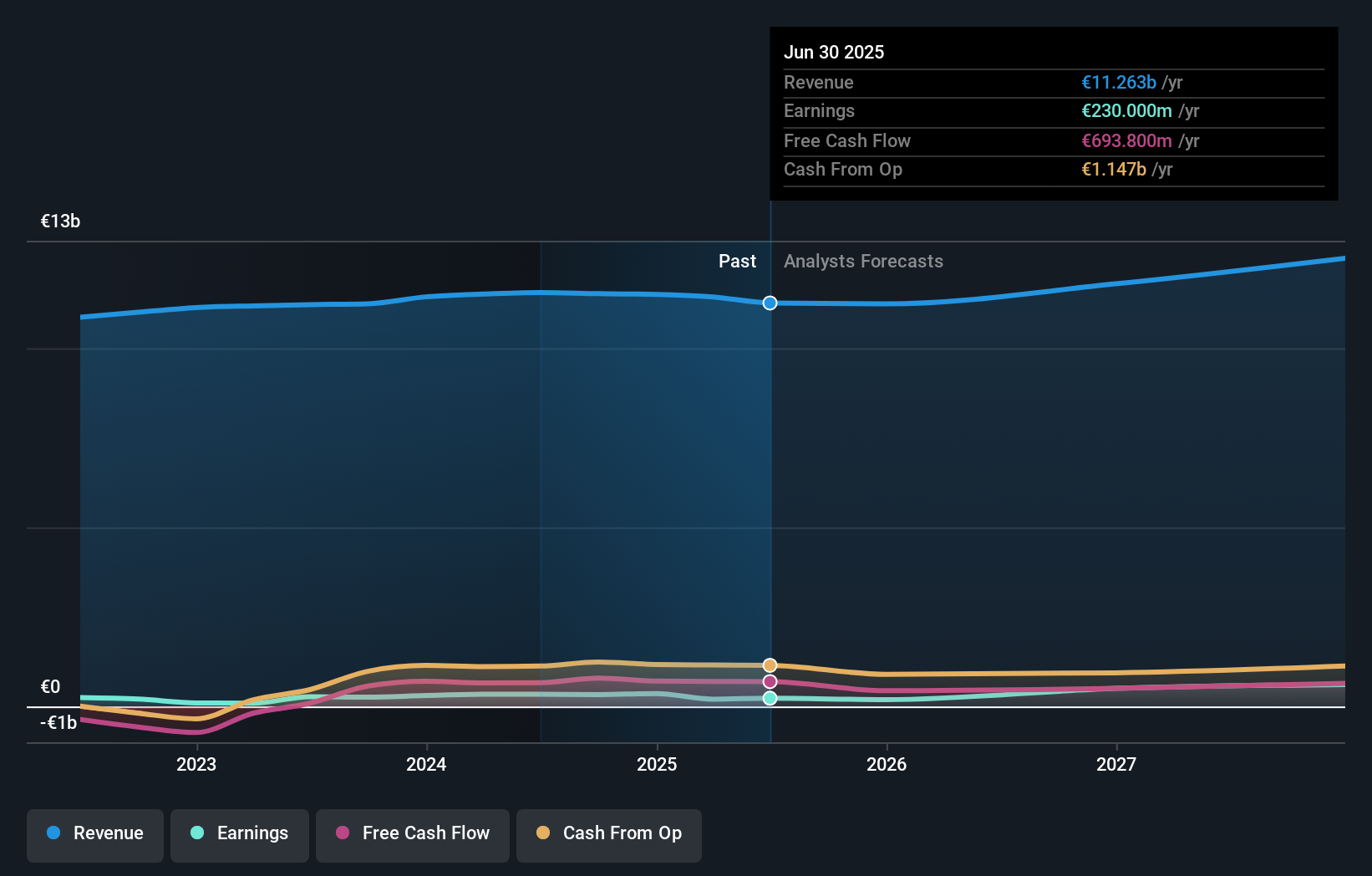Image resolution: width=1372 pixels, height=876 pixels.
Task: Toggle the Cash From Op series visibility
Action: 608,835
